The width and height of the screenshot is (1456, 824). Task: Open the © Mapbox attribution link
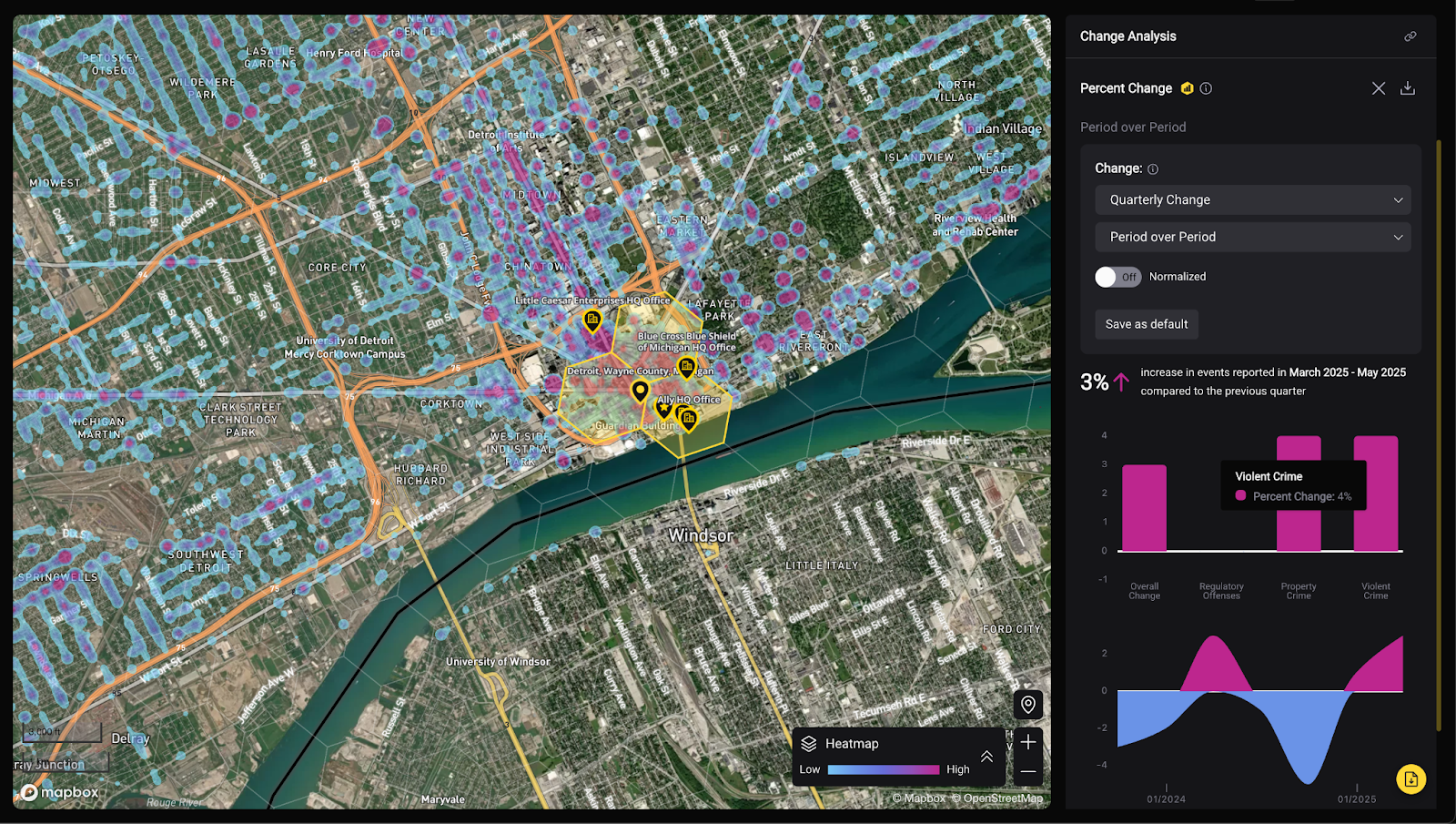click(x=919, y=799)
